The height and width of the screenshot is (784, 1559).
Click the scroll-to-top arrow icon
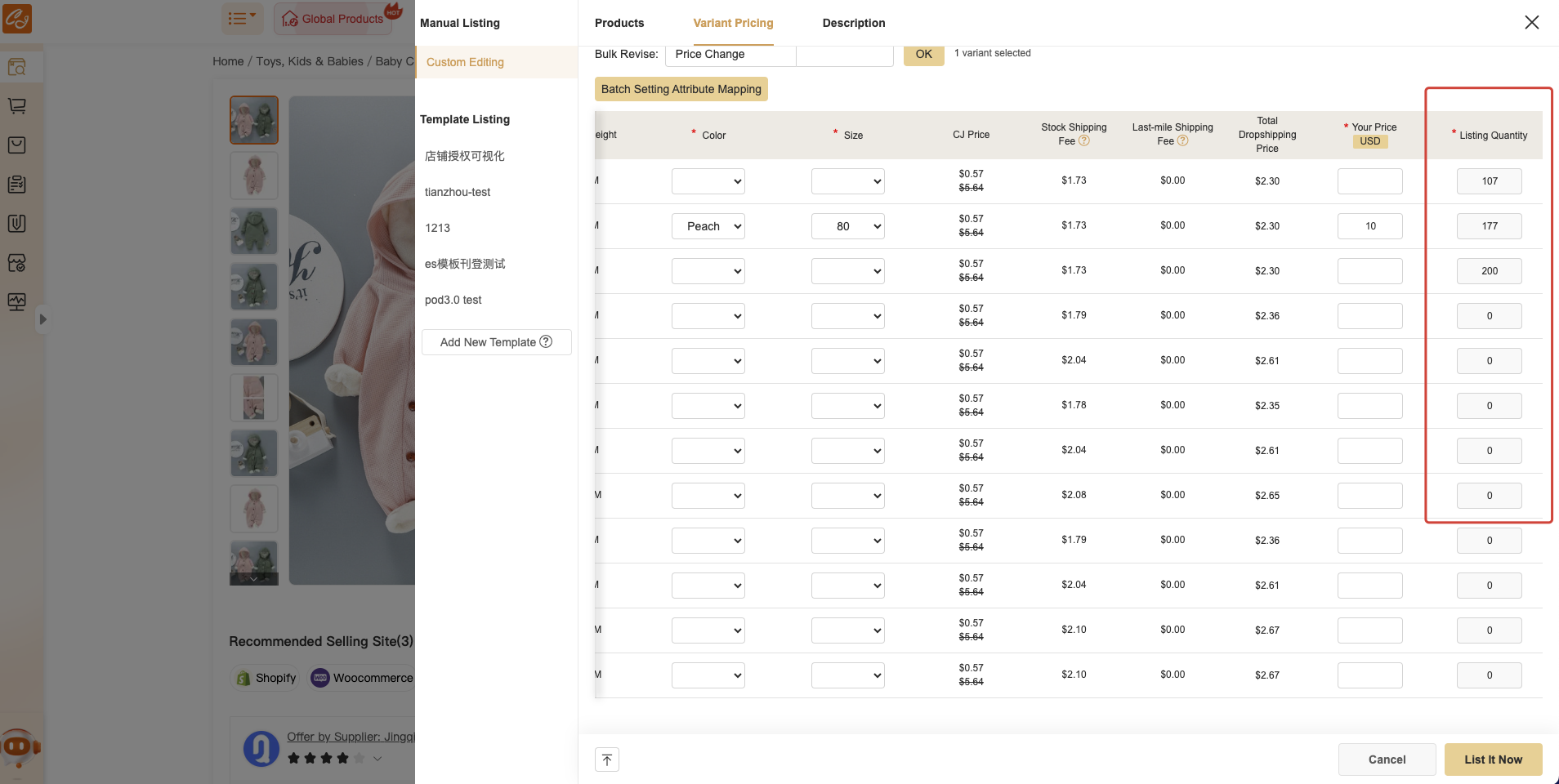point(606,759)
